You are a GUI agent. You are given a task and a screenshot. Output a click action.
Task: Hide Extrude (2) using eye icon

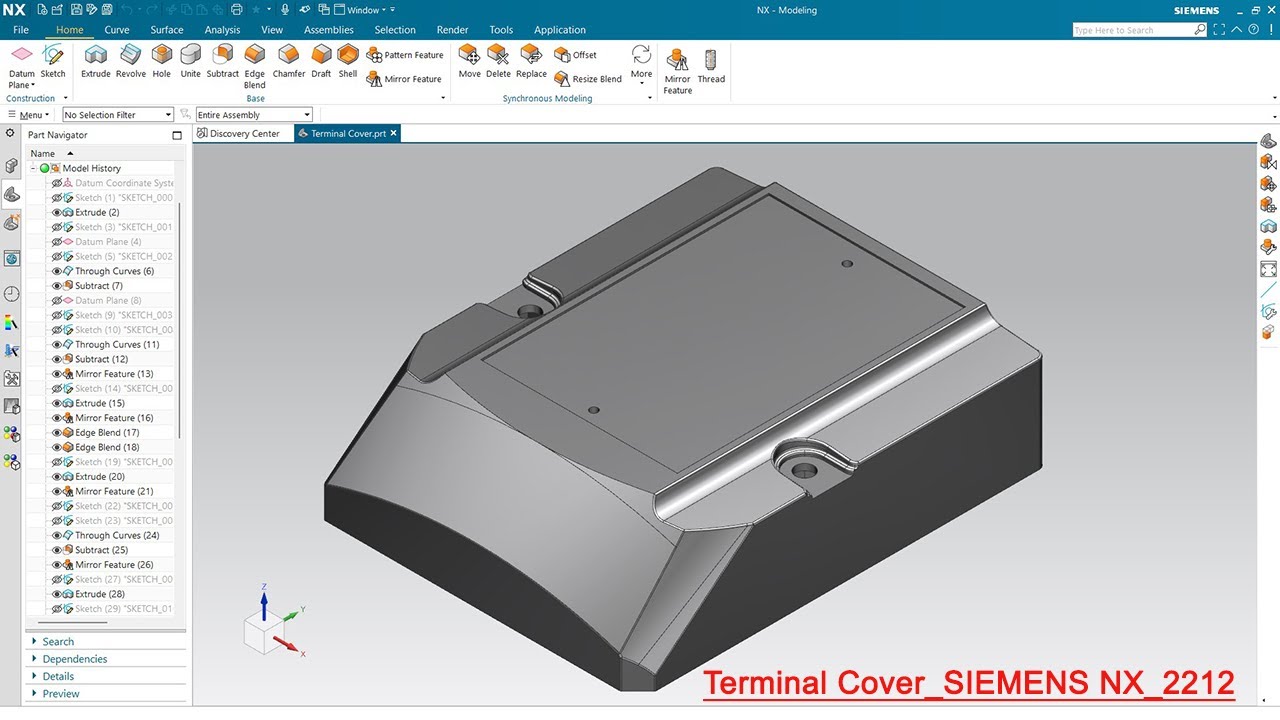[57, 212]
